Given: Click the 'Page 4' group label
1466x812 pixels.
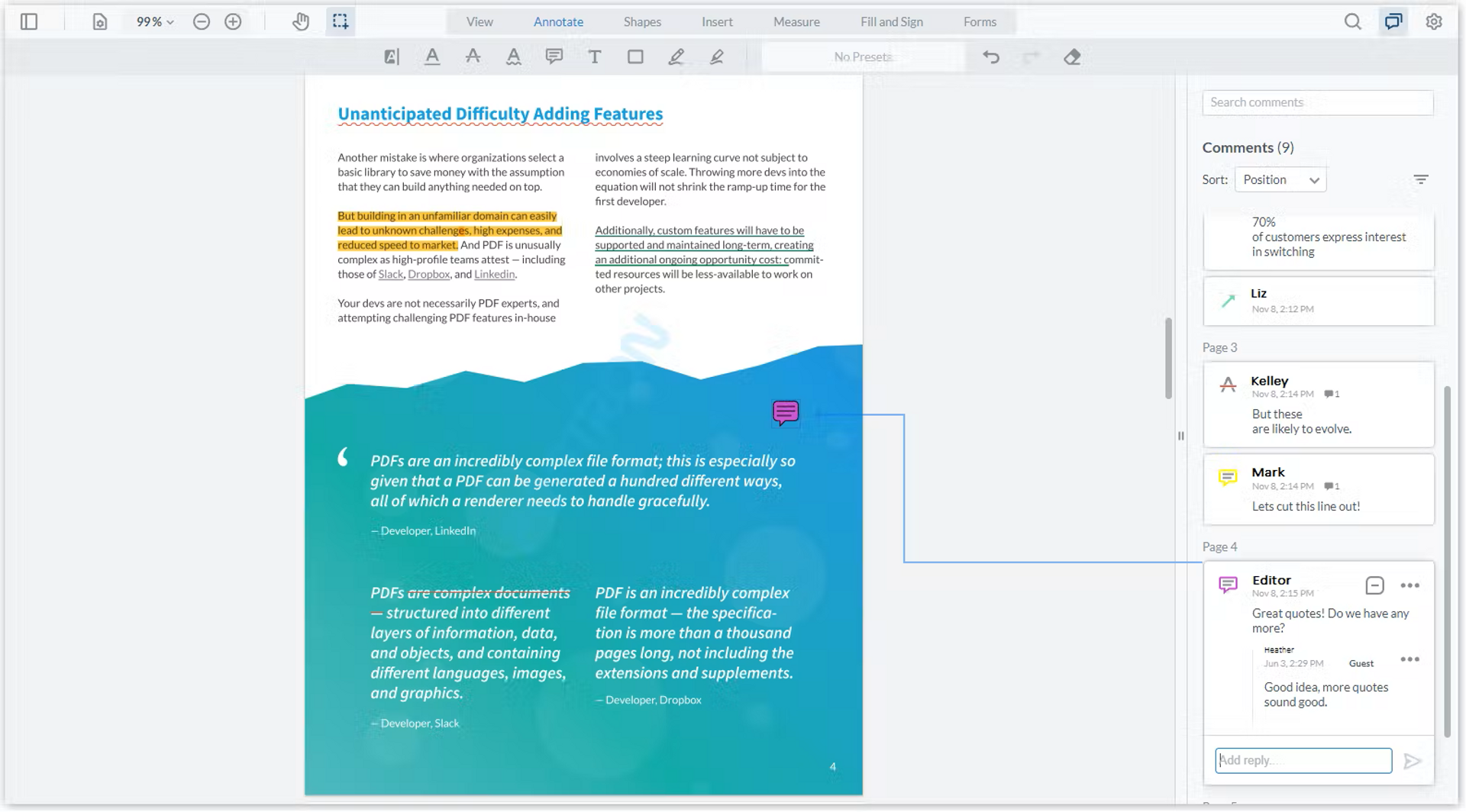Looking at the screenshot, I should pos(1219,547).
